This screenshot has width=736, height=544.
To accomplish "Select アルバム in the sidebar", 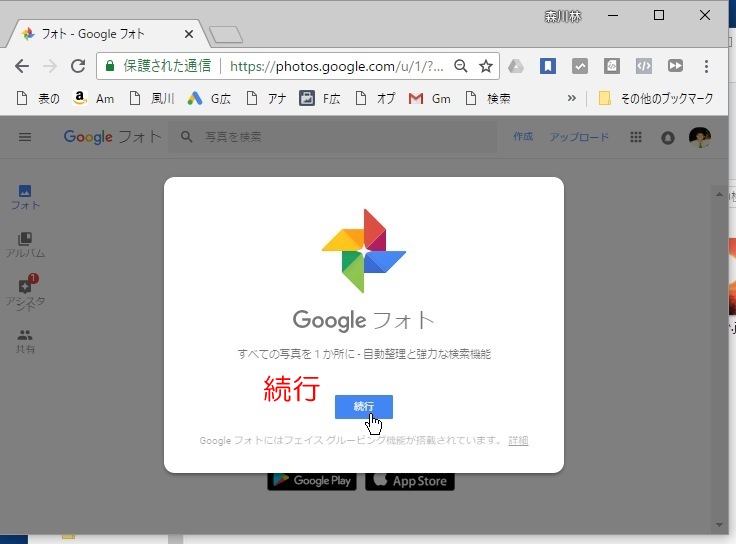I will [25, 245].
